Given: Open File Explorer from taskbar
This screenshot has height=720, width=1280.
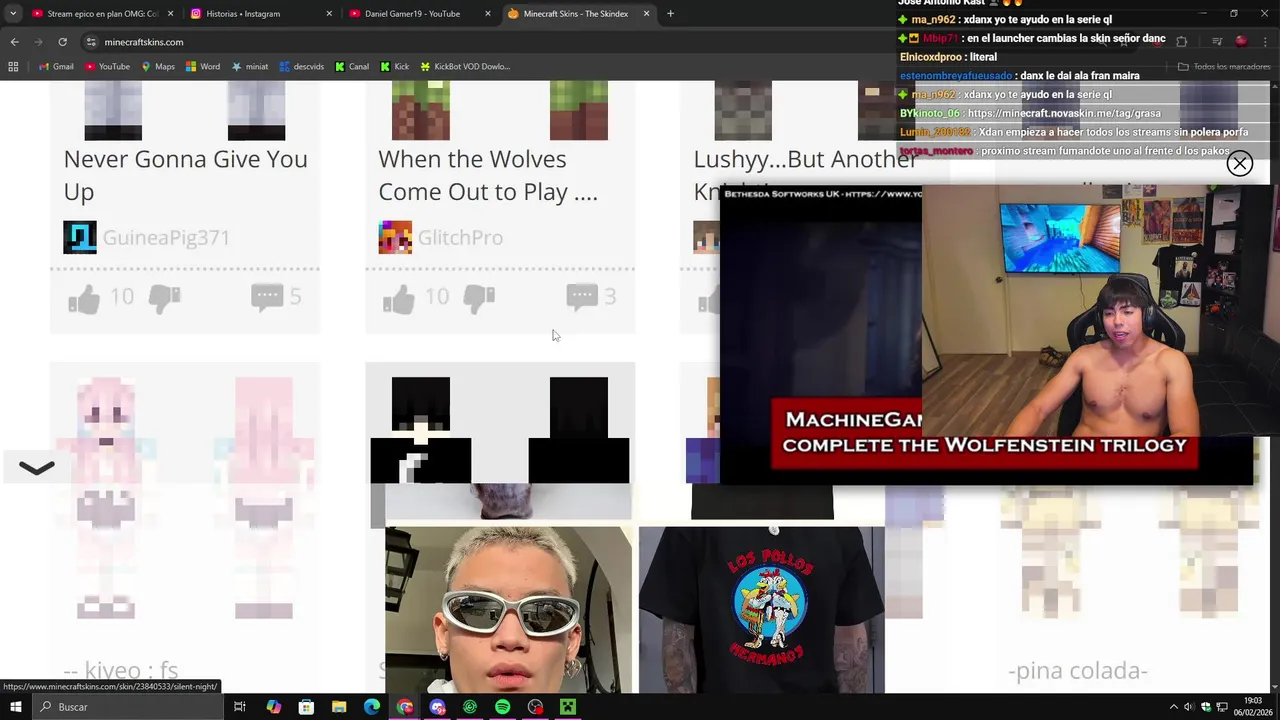Looking at the screenshot, I should tap(339, 707).
